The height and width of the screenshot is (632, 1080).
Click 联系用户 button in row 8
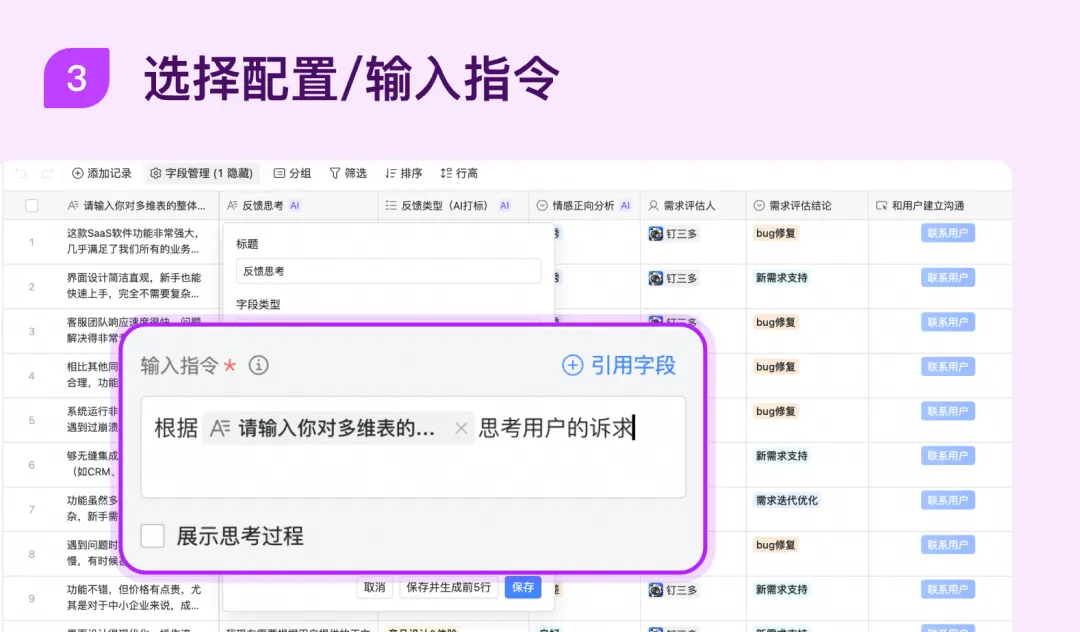(948, 545)
